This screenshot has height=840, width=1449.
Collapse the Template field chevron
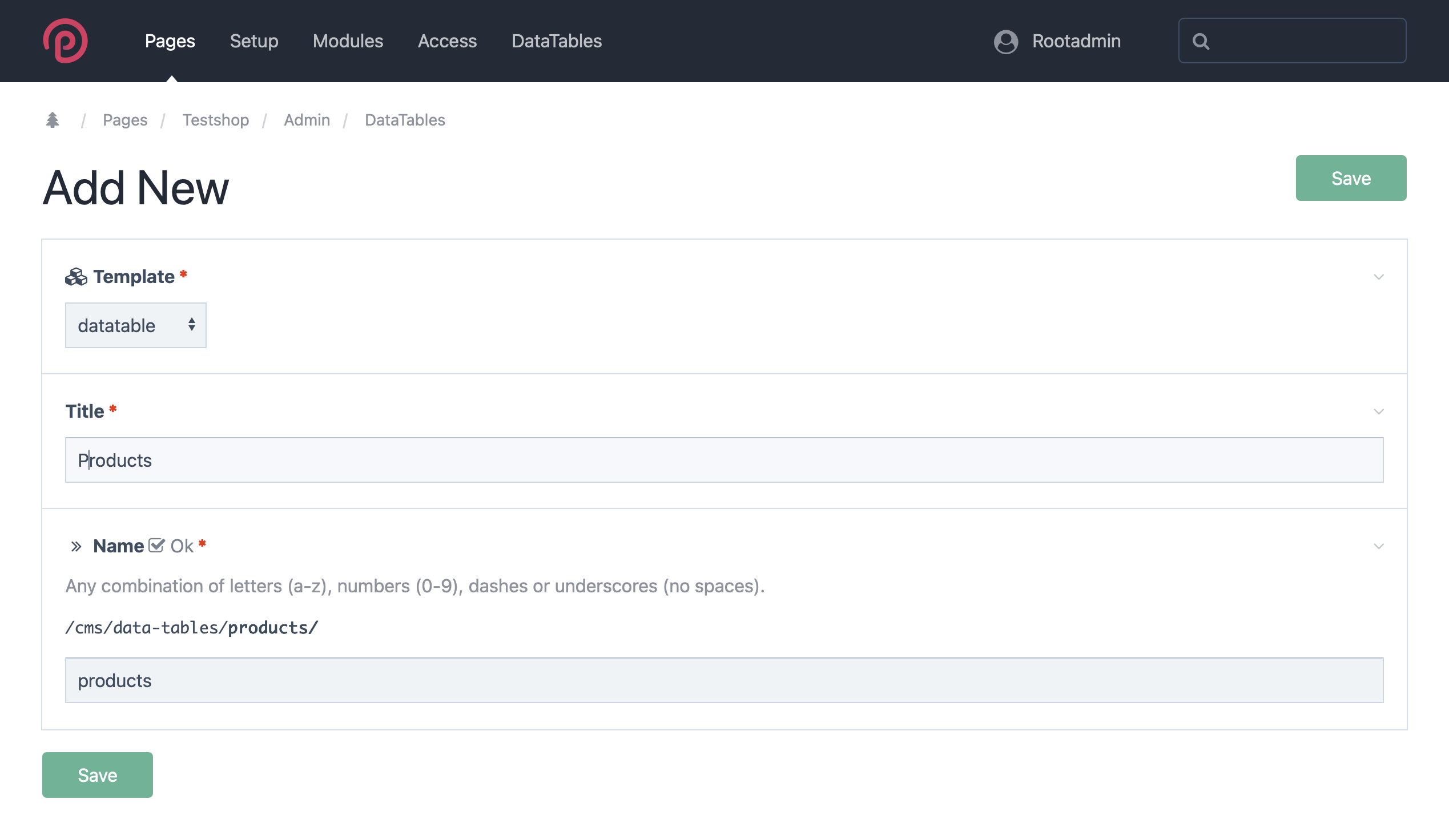tap(1378, 277)
